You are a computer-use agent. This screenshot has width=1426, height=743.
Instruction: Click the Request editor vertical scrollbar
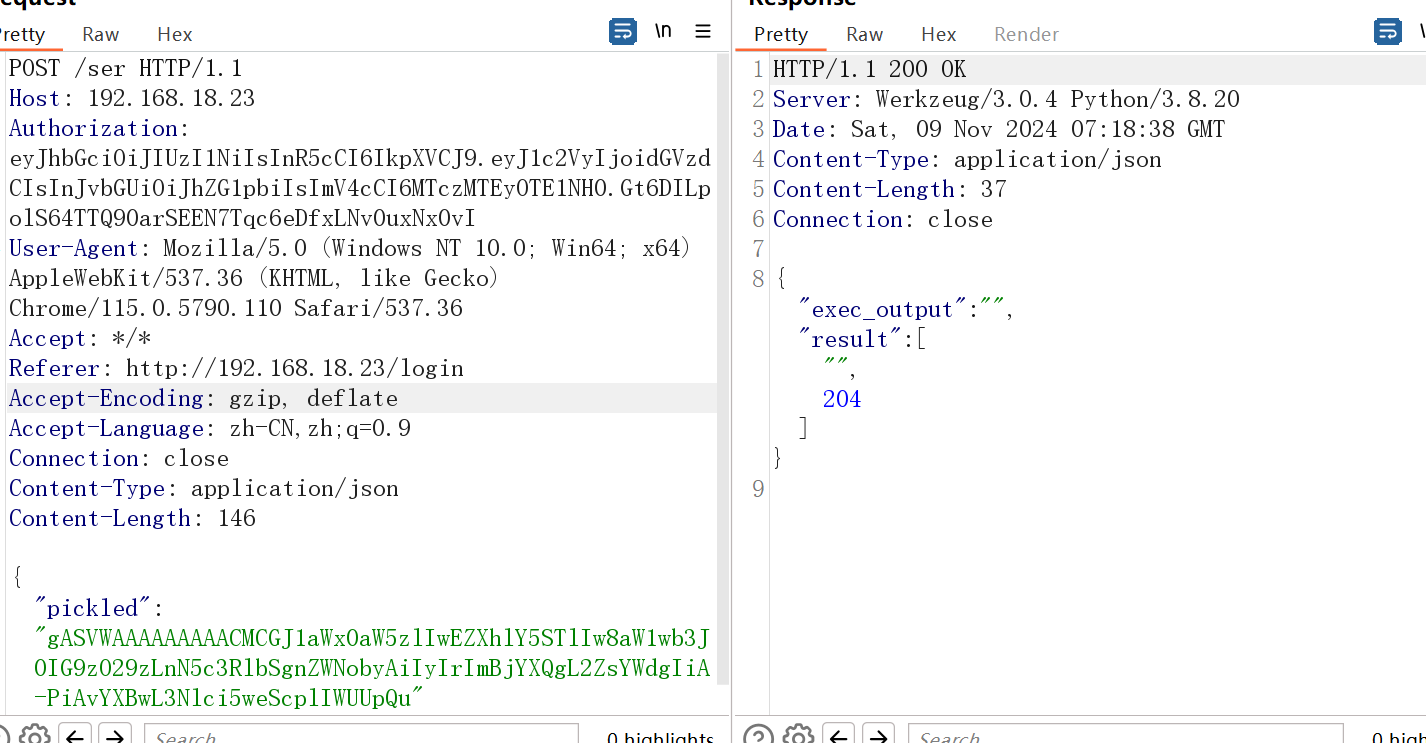(724, 370)
